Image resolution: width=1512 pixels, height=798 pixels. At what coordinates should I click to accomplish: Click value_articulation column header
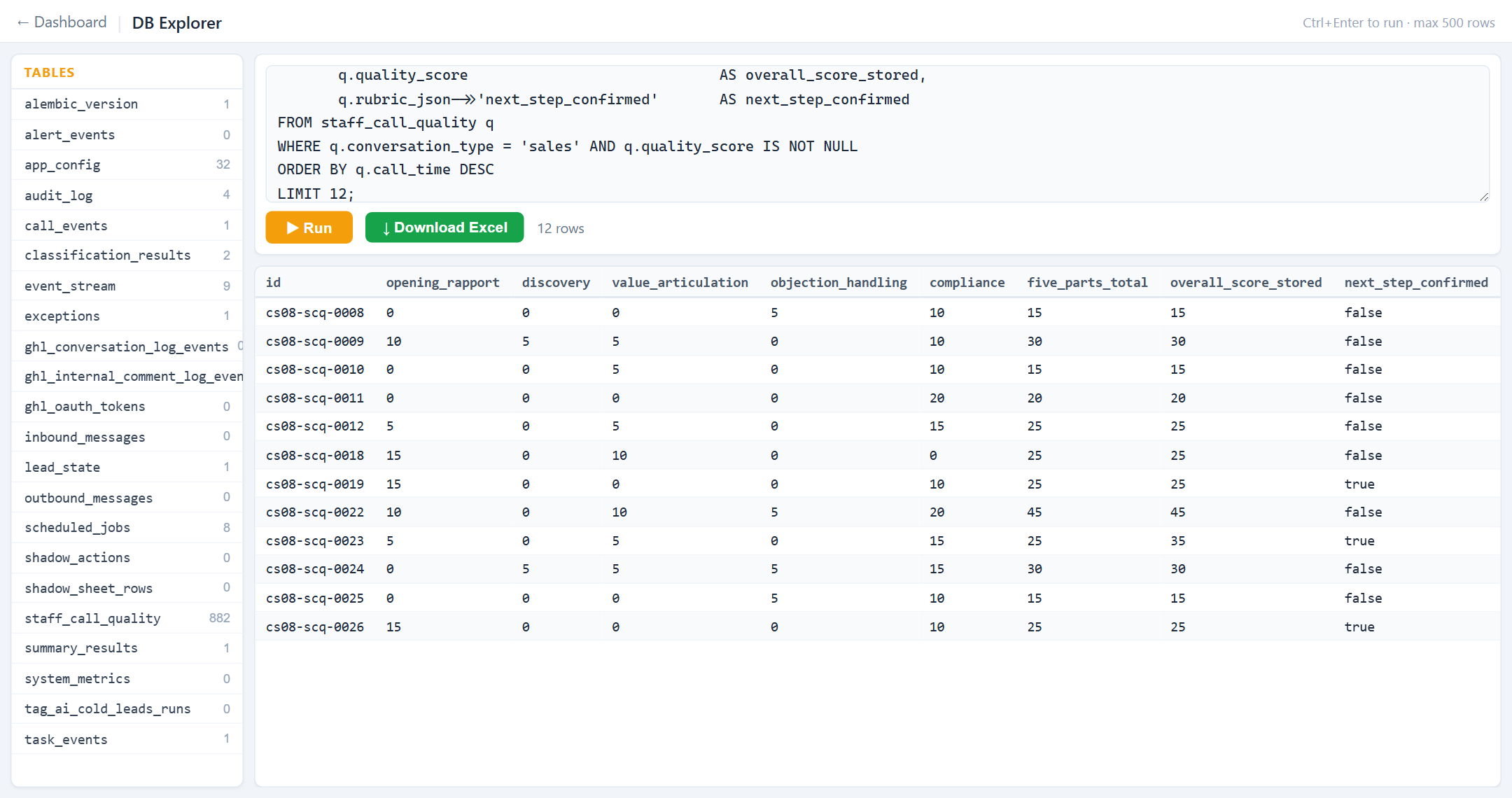[x=680, y=282]
